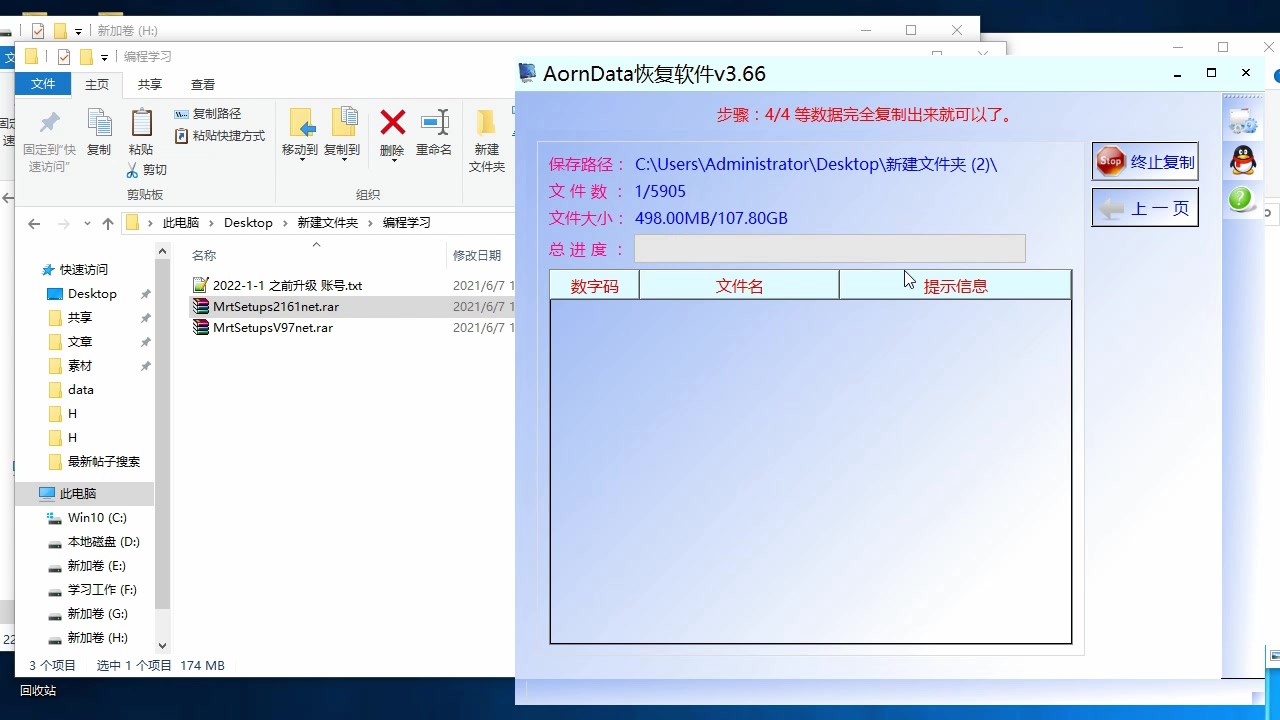Image resolution: width=1280 pixels, height=720 pixels.
Task: Open the quick access toolbar dropdown in 编程学习
Action: pos(104,57)
